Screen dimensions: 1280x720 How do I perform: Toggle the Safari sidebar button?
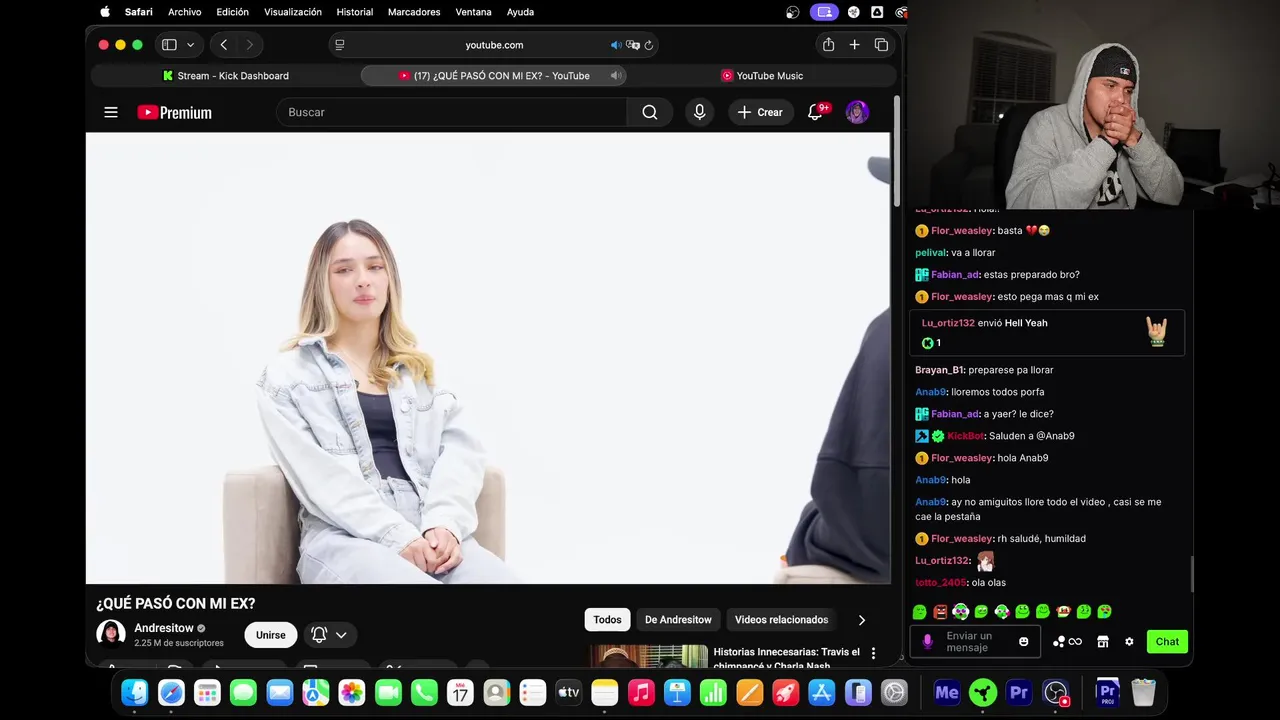pos(169,45)
